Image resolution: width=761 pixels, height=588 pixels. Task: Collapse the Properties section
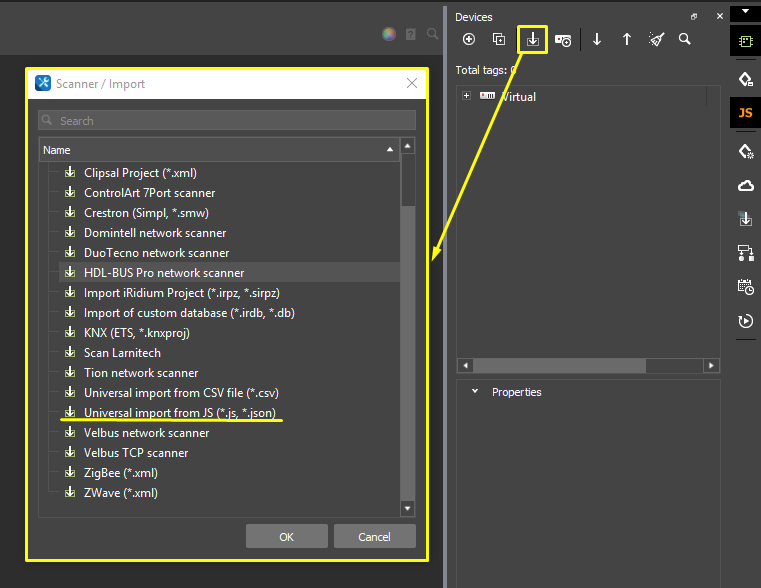click(475, 392)
